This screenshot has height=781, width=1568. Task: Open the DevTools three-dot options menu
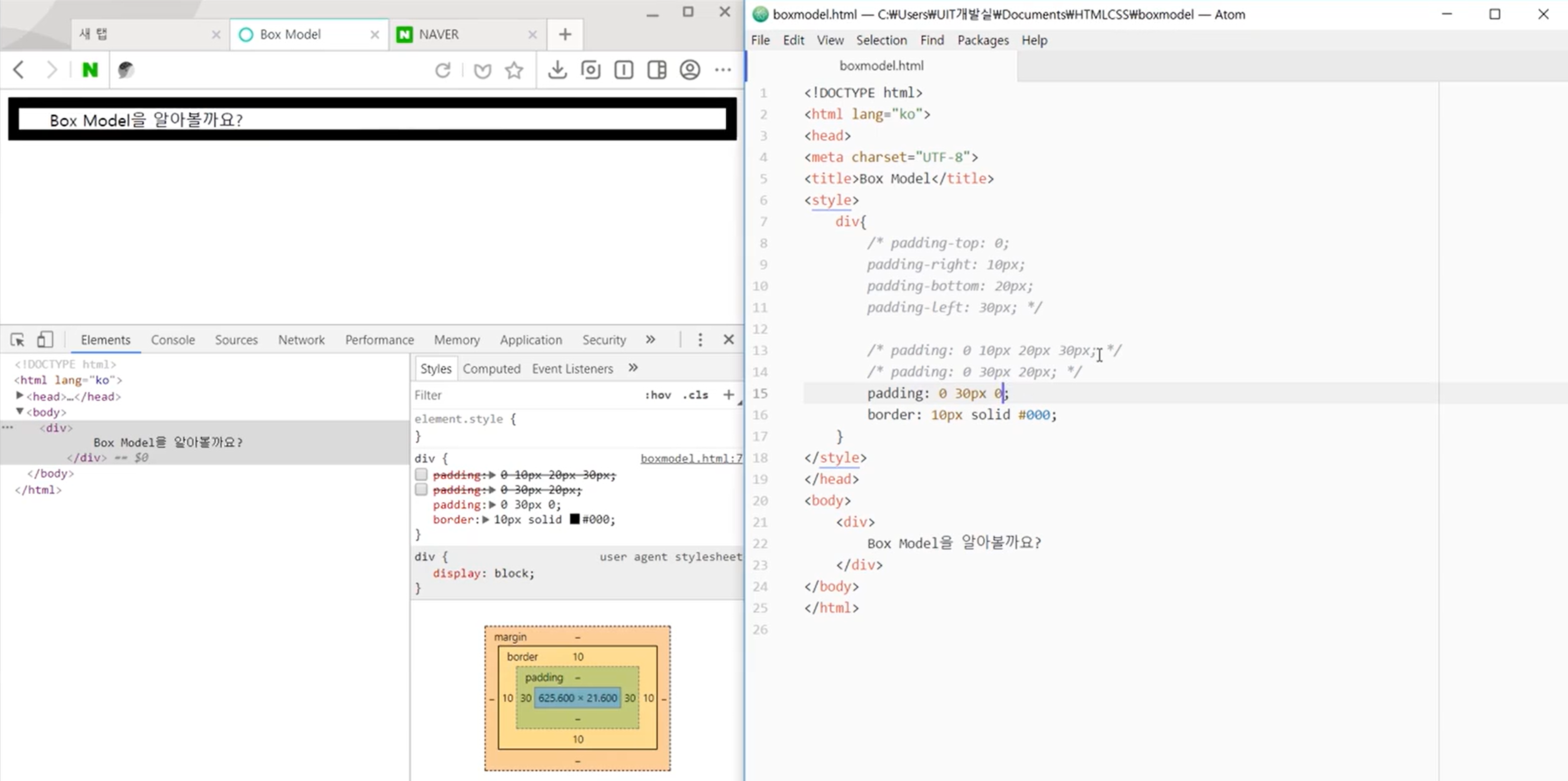tap(700, 339)
